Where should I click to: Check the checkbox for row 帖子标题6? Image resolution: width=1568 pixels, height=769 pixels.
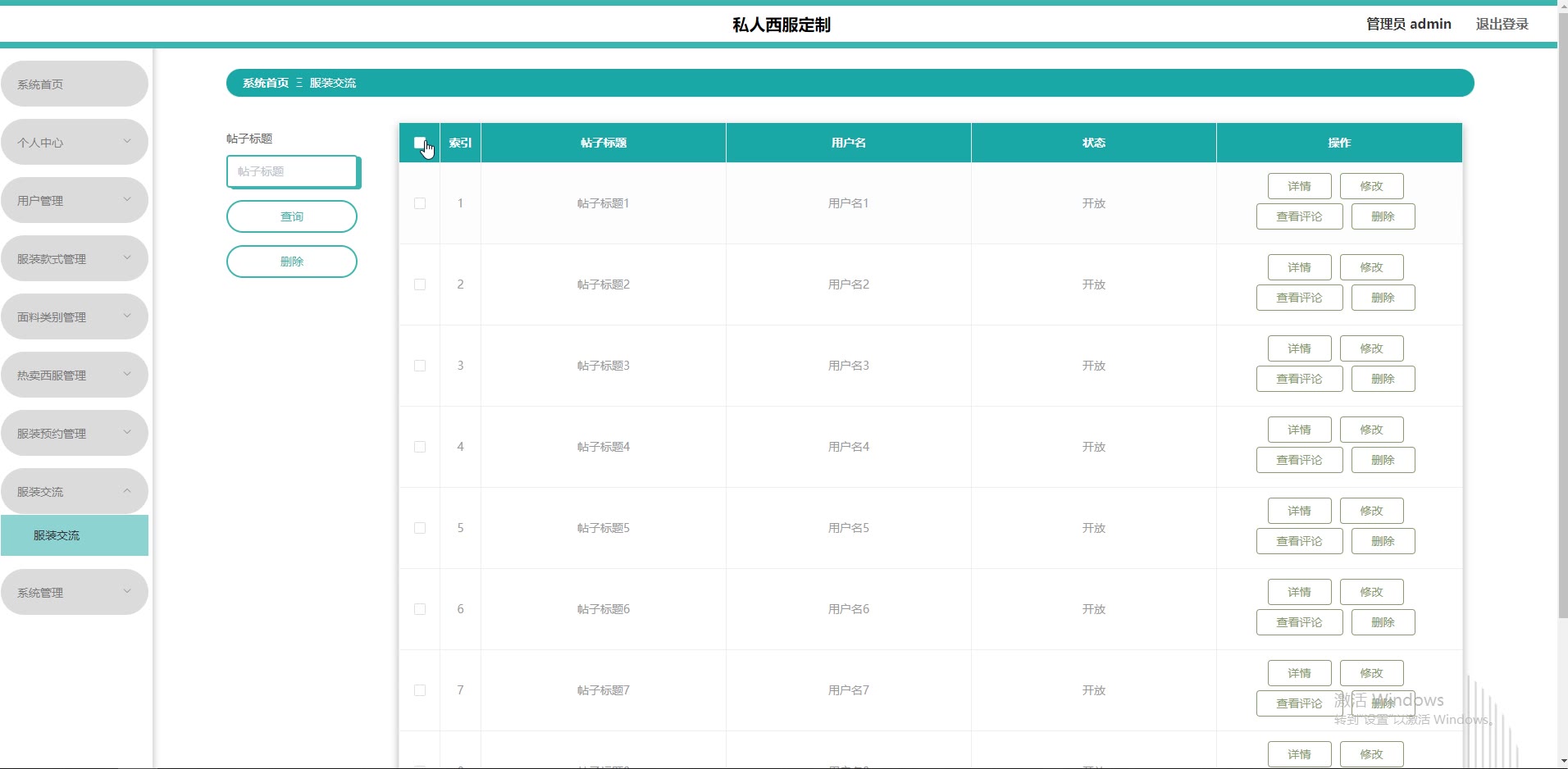(420, 609)
